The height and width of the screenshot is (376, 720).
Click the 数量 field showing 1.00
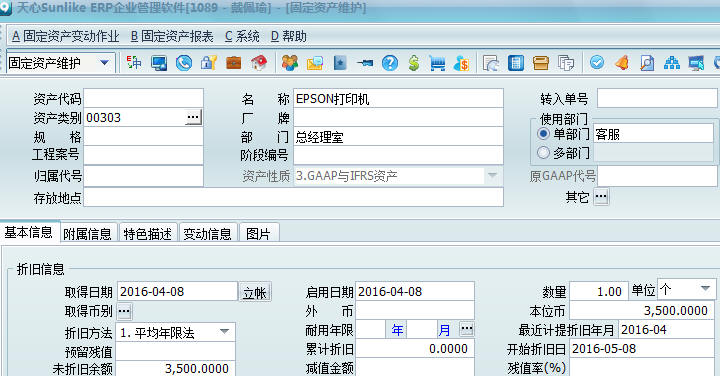599,292
